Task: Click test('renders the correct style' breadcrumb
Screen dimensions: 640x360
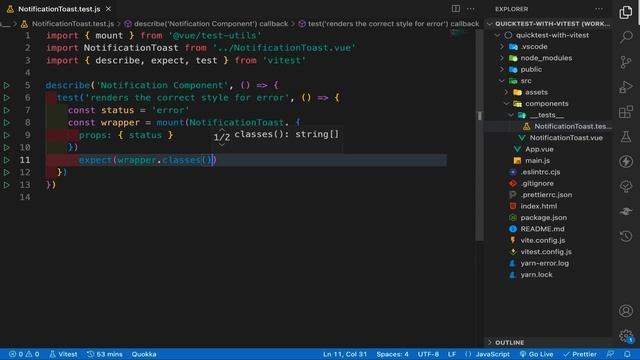Action: click(389, 24)
